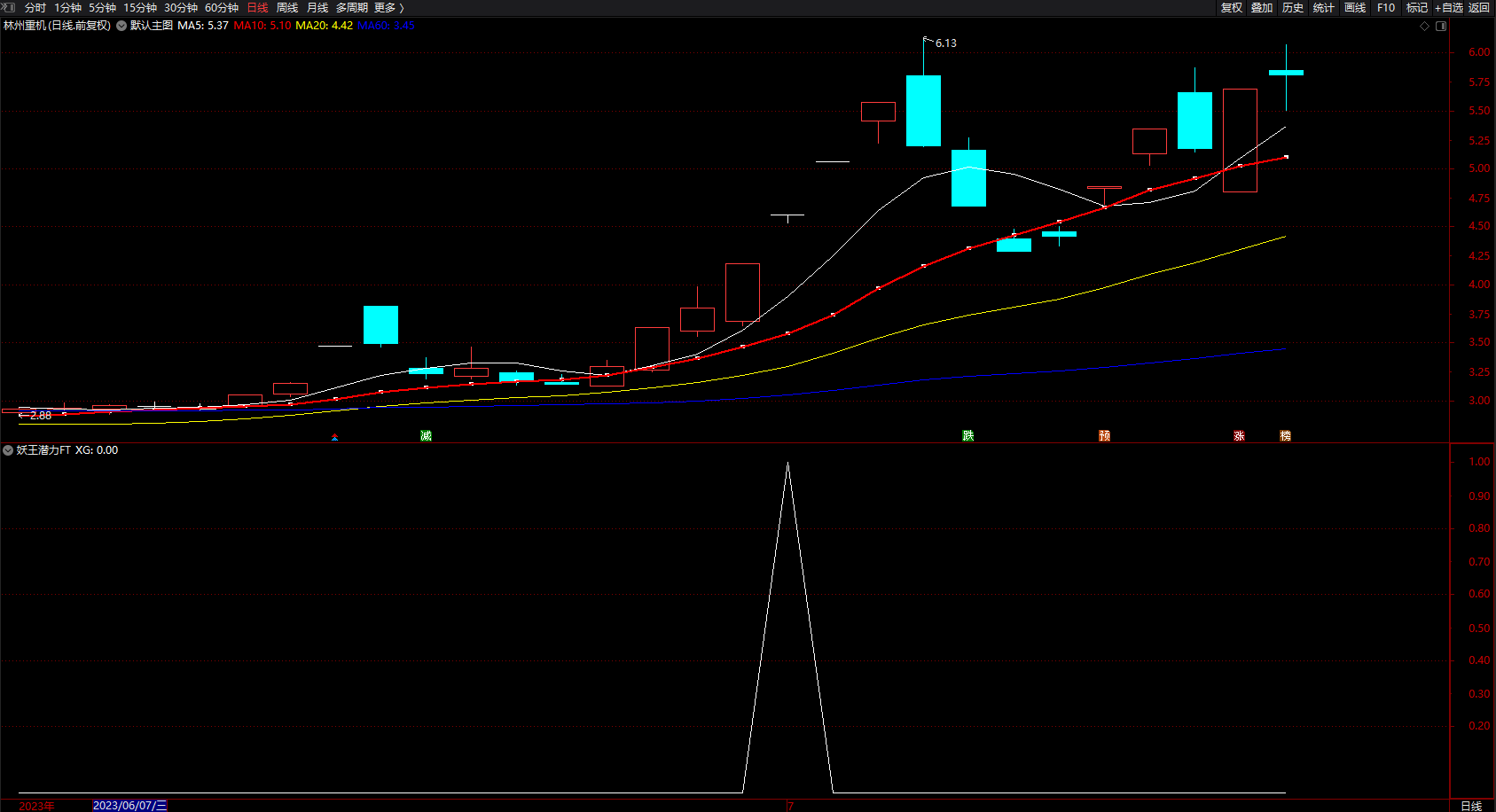The height and width of the screenshot is (812, 1496).
Task: Click the green 减 event marker
Action: pos(426,435)
